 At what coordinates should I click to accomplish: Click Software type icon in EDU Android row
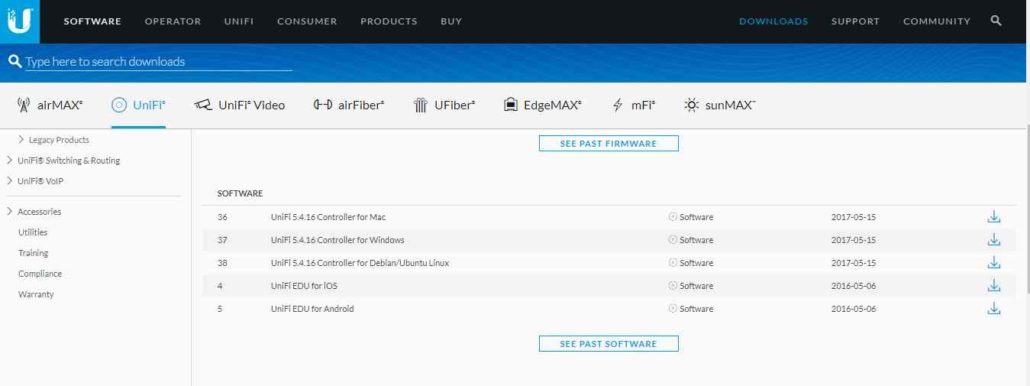(673, 309)
